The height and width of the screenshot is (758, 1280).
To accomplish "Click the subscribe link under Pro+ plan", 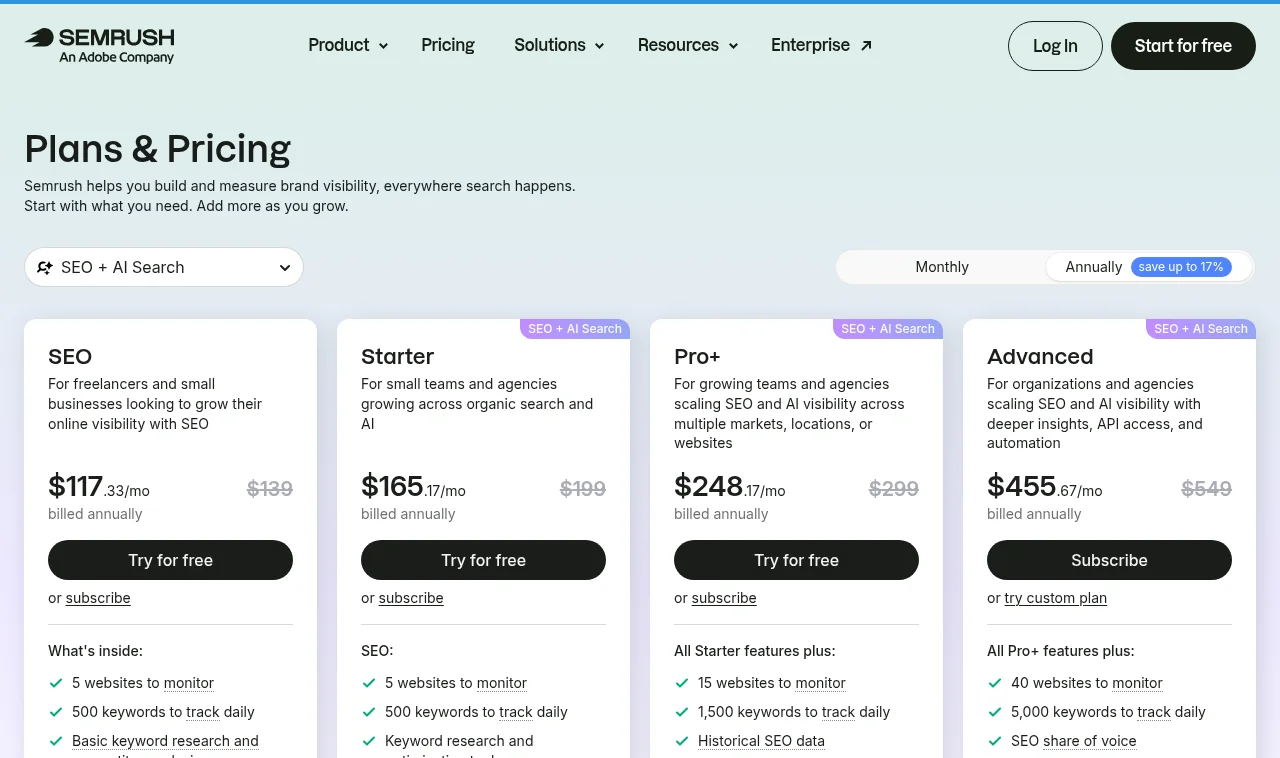I will pos(724,598).
